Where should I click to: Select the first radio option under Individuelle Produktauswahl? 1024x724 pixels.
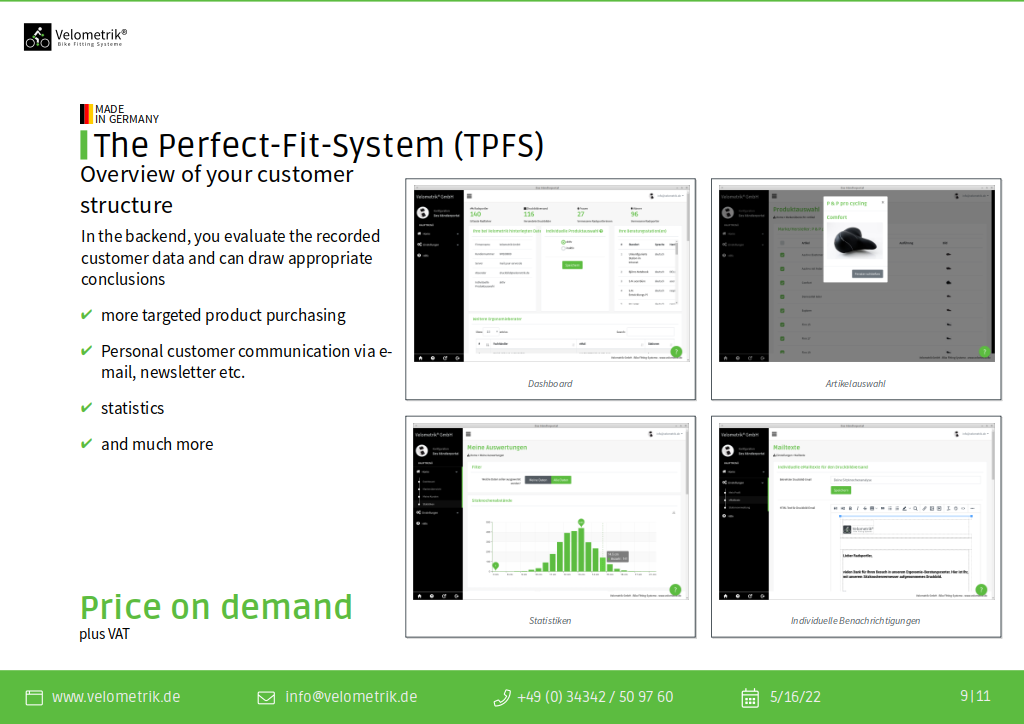tap(563, 242)
